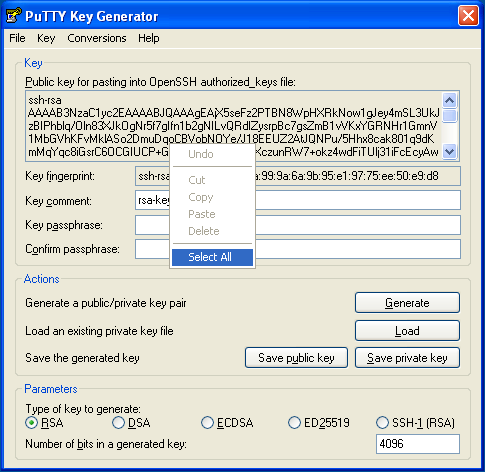Close the PuTTY Key Generator window
Image resolution: width=485 pixels, height=472 pixels.
[468, 16]
